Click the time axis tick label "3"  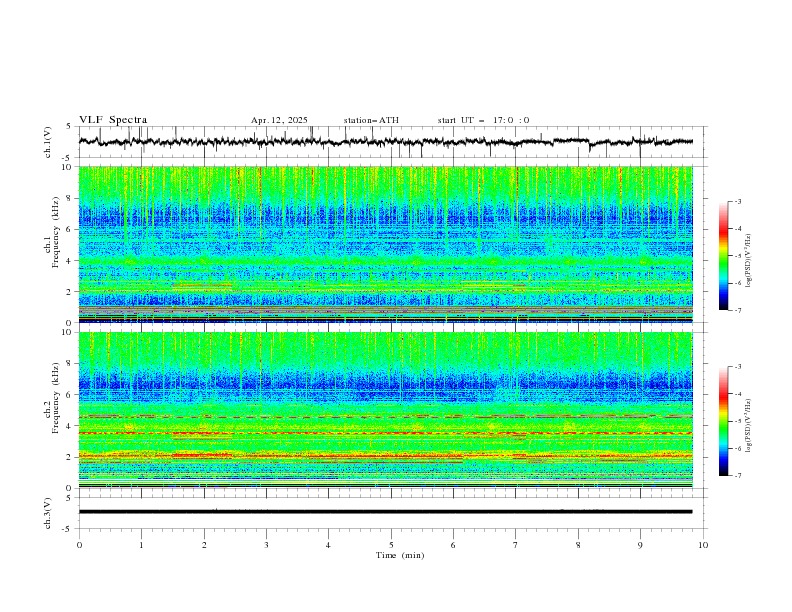[266, 545]
